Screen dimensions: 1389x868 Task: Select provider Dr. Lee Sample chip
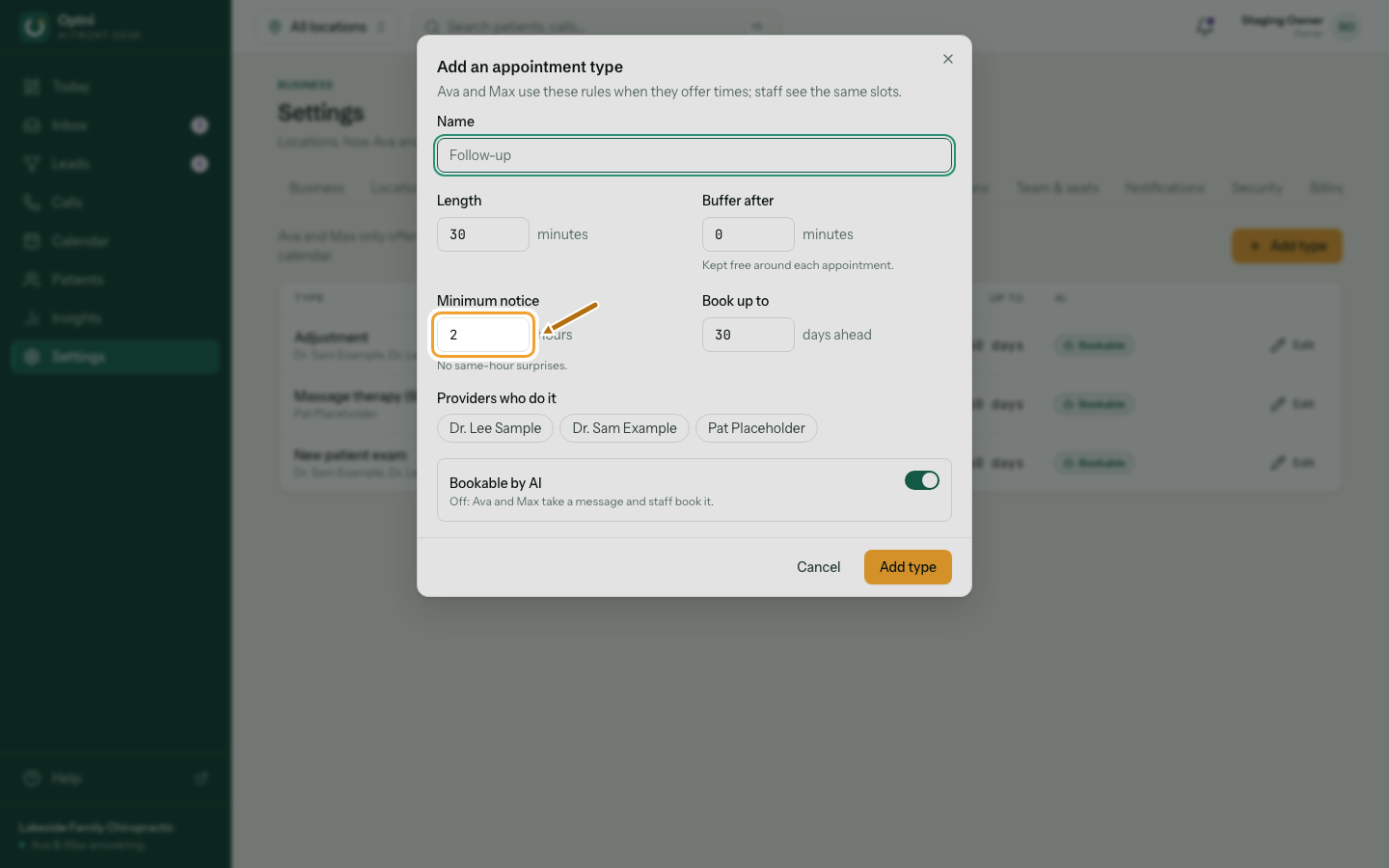pyautogui.click(x=495, y=428)
